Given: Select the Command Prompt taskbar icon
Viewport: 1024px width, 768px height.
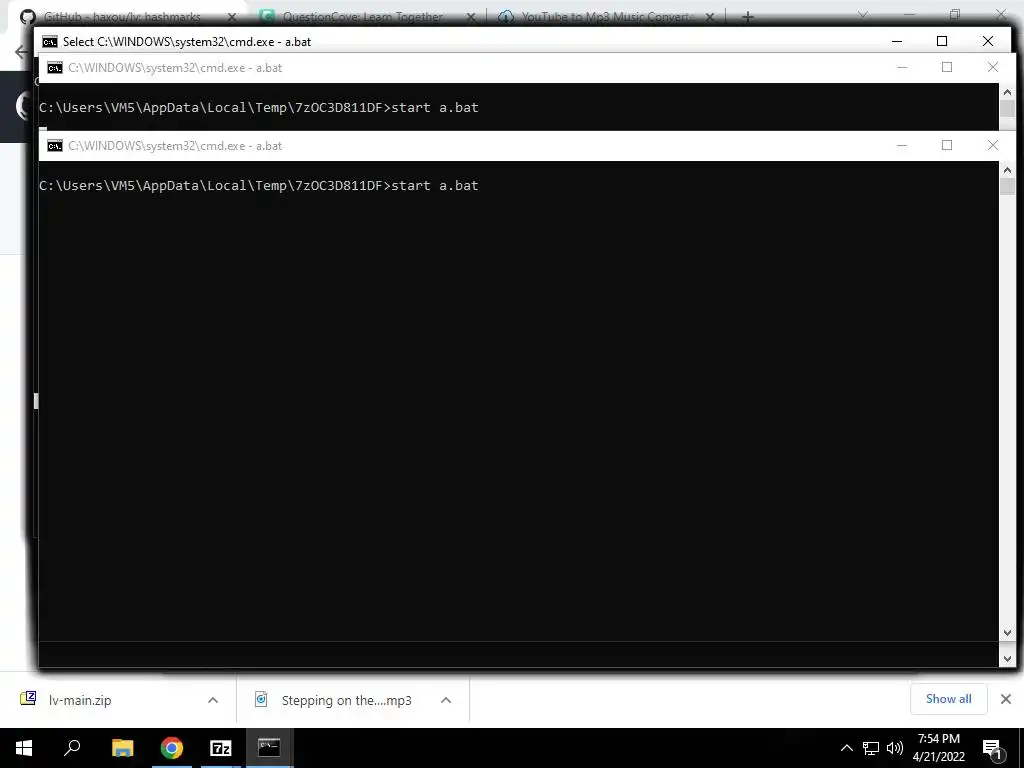Looking at the screenshot, I should coord(269,748).
